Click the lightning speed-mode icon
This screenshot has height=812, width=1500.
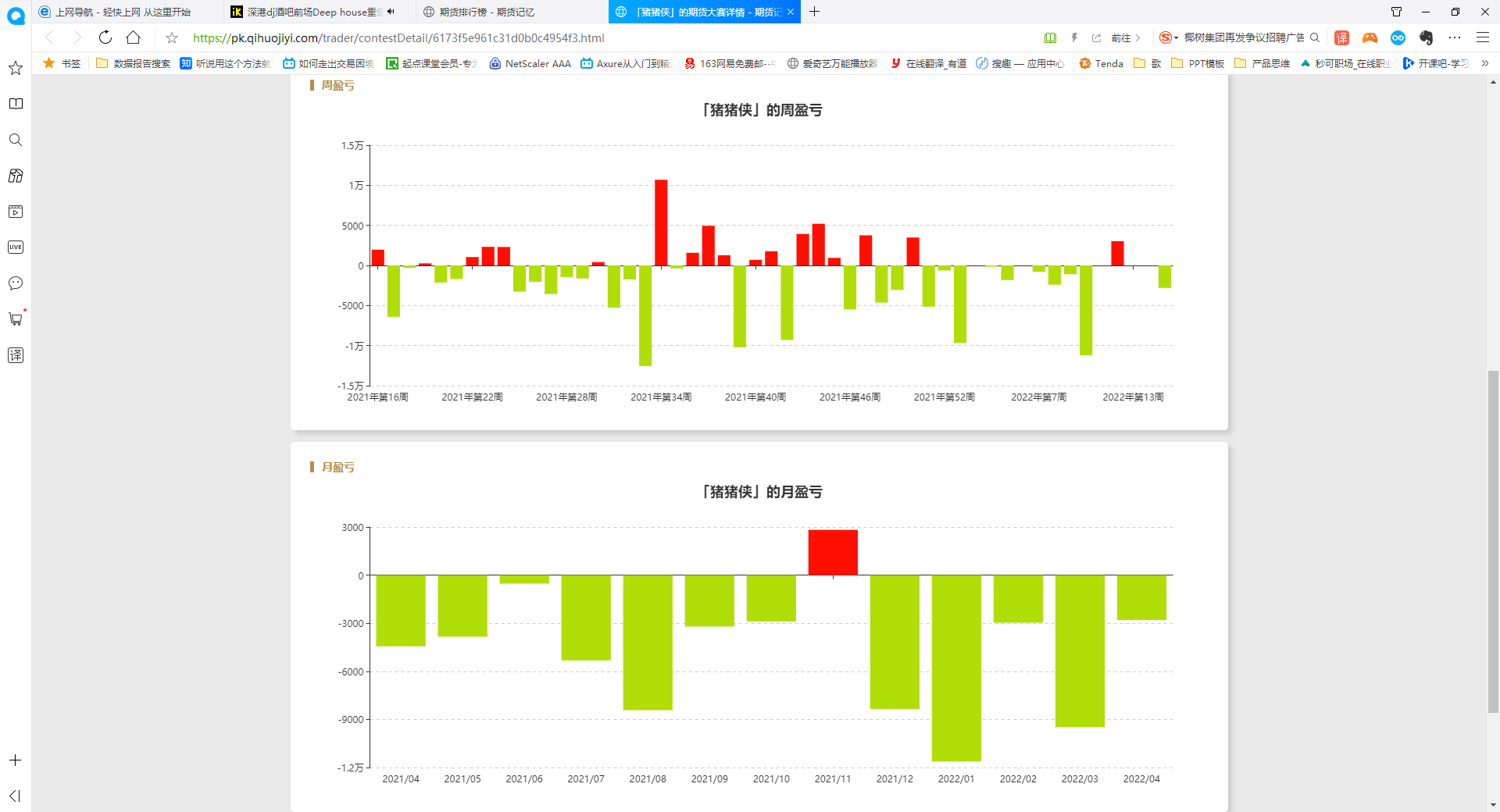[1074, 37]
